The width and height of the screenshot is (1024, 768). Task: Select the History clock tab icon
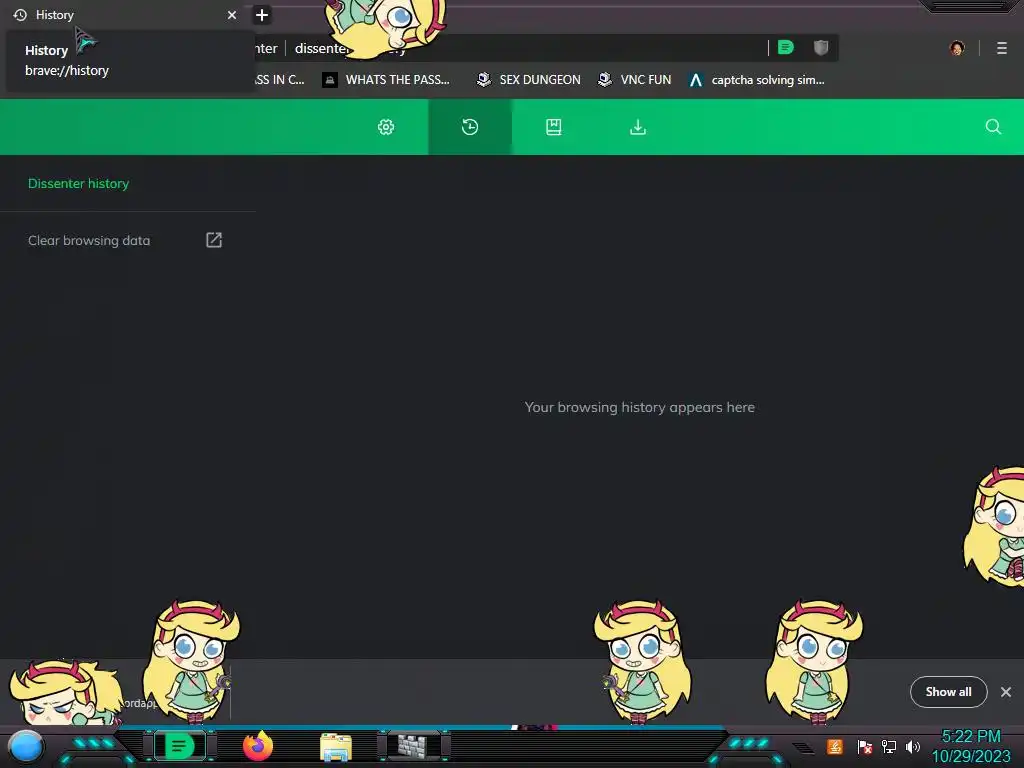pos(470,127)
